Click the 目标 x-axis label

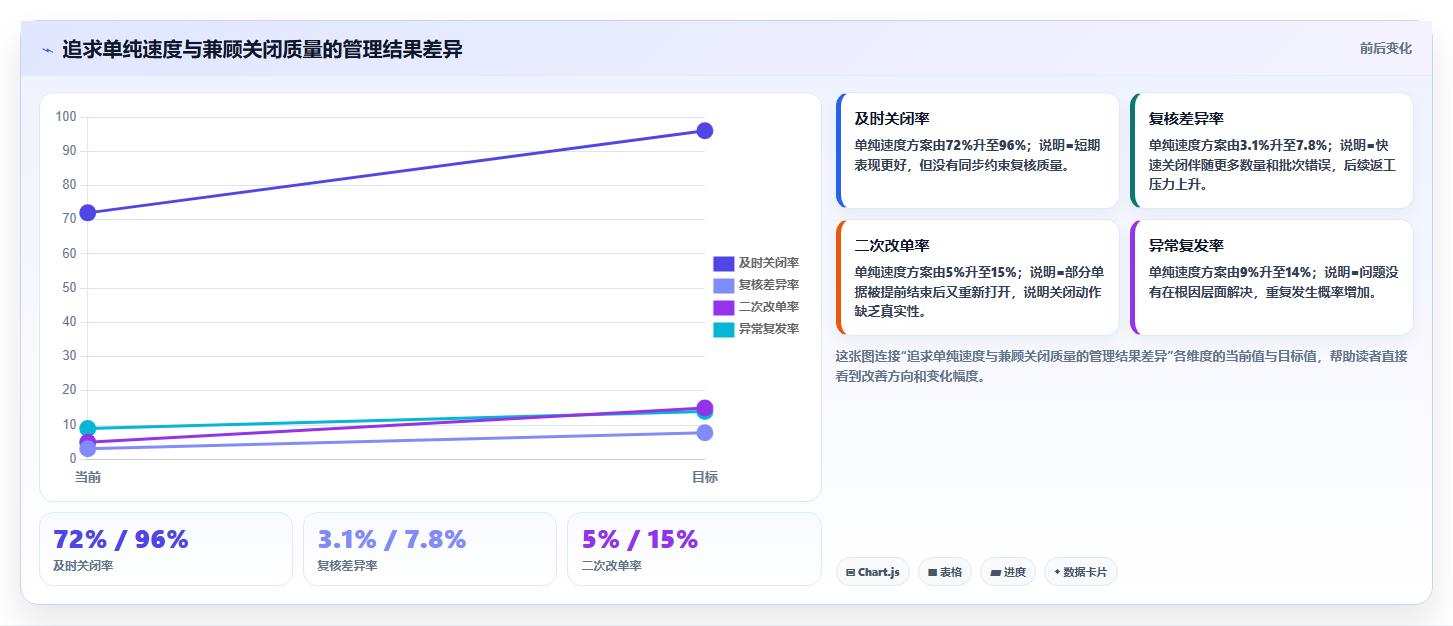(704, 477)
